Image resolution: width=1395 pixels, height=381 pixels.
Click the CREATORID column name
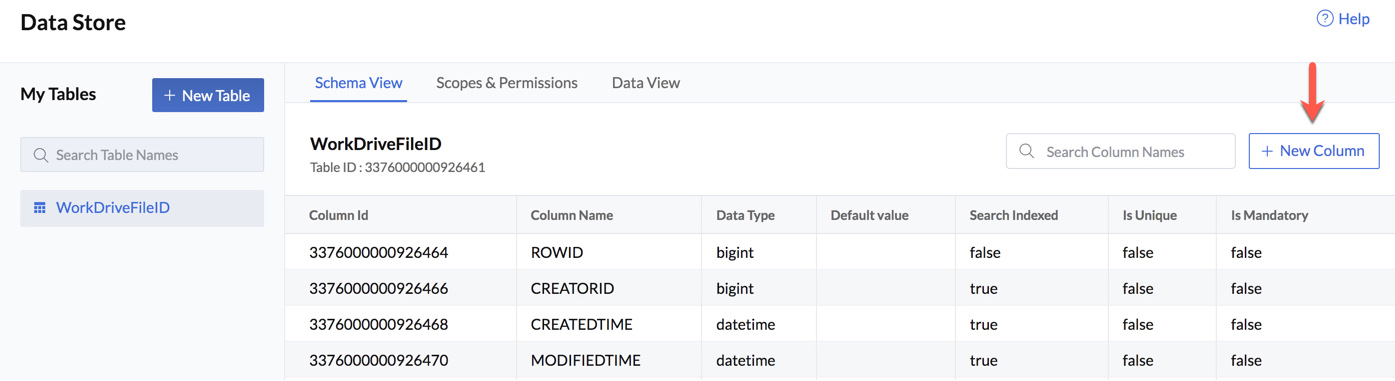pos(573,288)
